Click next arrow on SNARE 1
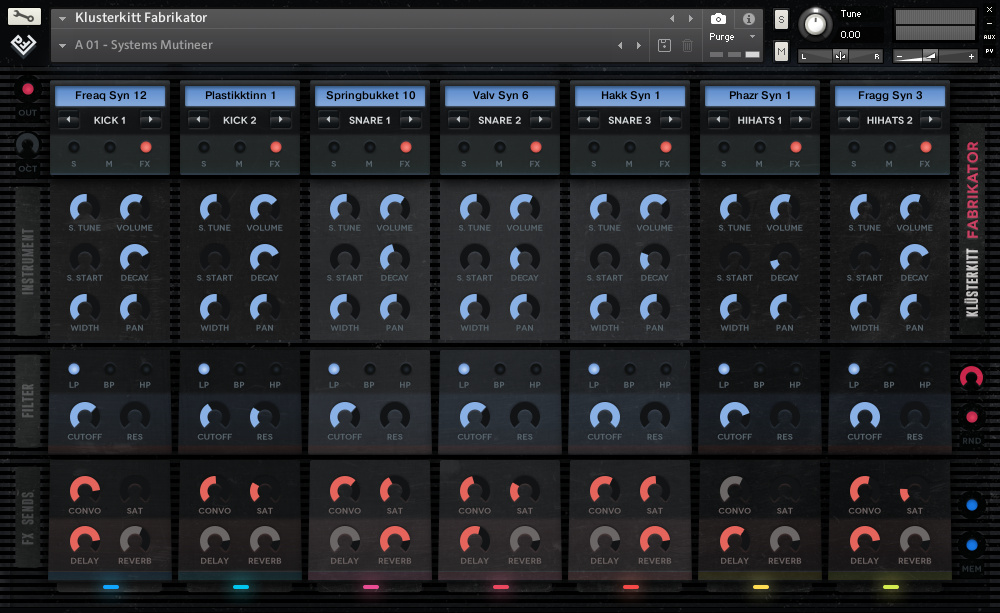This screenshot has height=613, width=1000. pos(410,119)
